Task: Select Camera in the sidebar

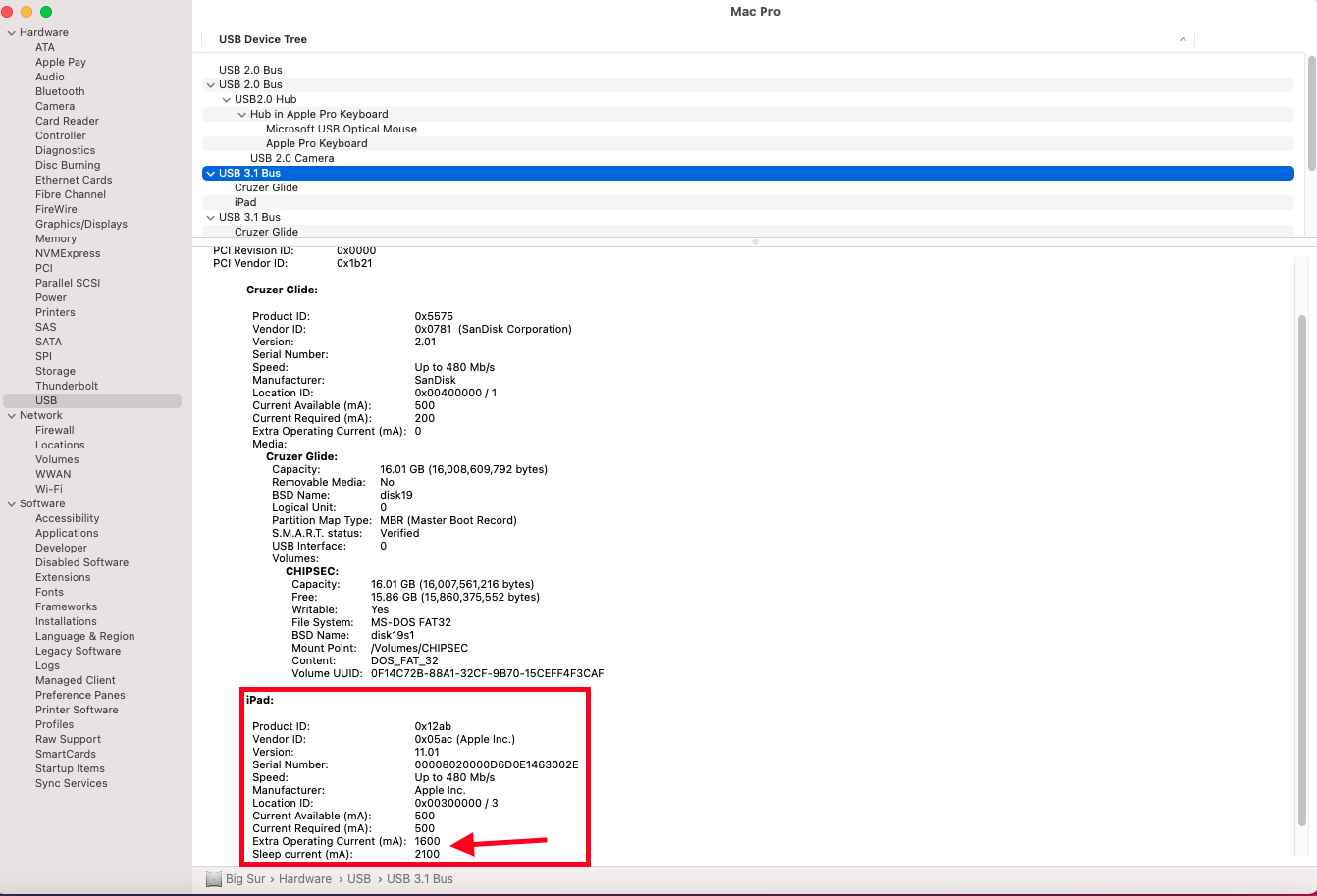Action: pos(55,106)
